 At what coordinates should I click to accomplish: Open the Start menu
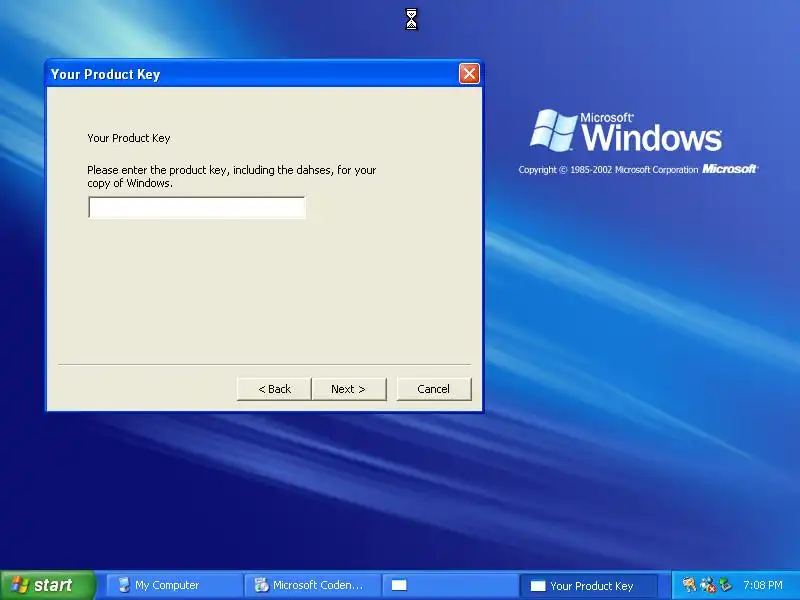[x=47, y=585]
